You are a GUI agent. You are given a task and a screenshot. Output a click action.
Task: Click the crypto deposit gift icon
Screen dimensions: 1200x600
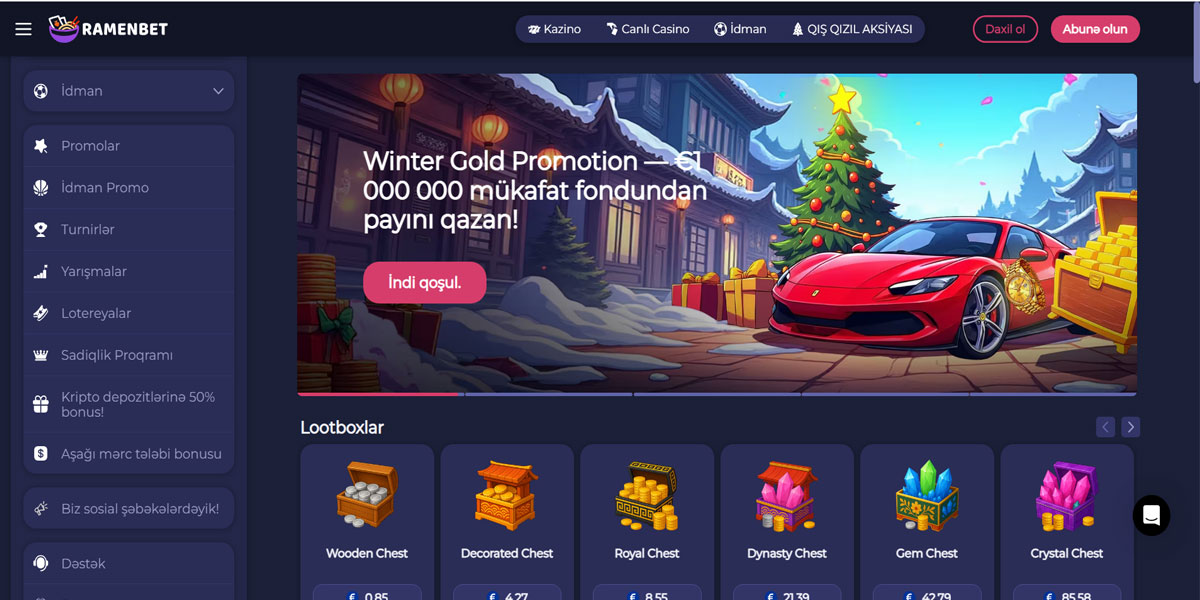point(41,404)
